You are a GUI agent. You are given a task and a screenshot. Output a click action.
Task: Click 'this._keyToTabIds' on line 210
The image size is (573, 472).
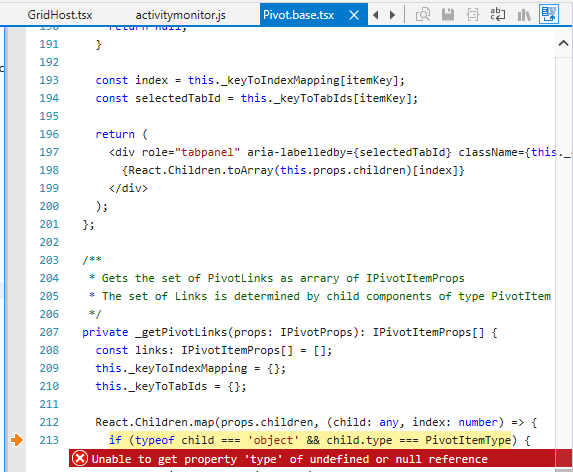pyautogui.click(x=151, y=386)
